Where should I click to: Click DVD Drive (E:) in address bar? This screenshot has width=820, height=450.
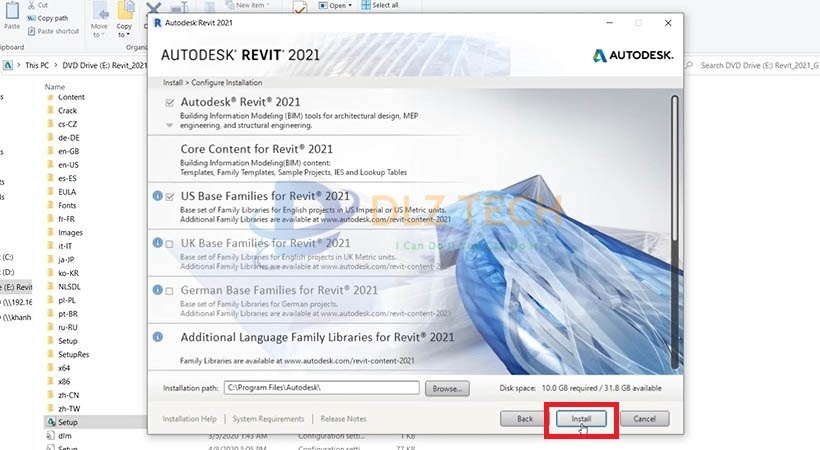pos(105,65)
